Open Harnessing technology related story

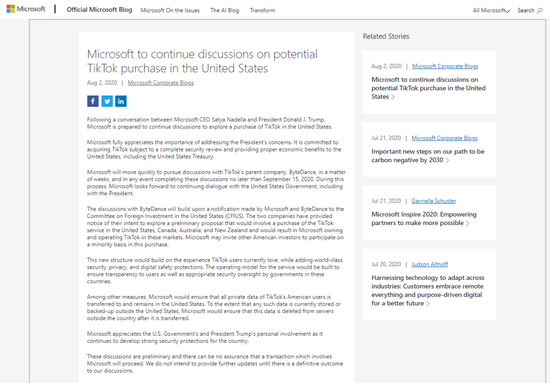point(428,290)
